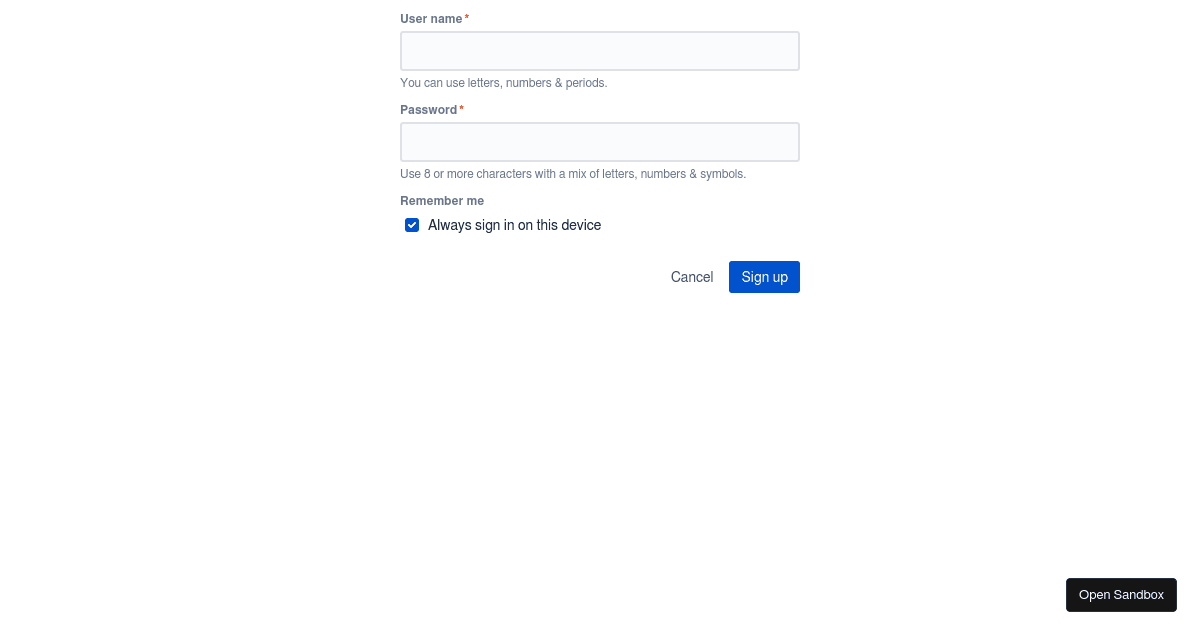Click inside the Password input field
This screenshot has height=630, width=1200.
(599, 141)
